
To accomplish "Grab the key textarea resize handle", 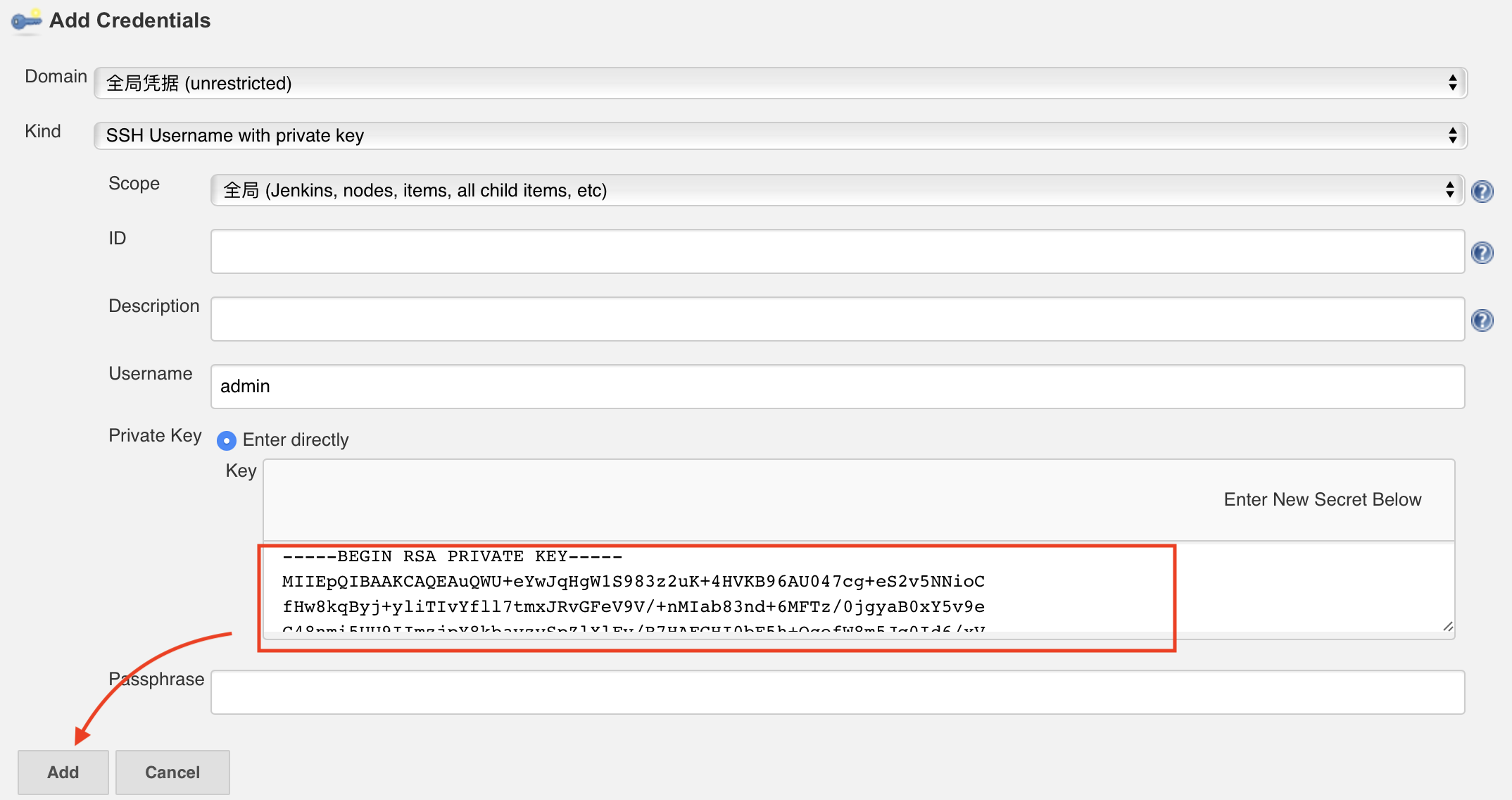I will 1448,627.
